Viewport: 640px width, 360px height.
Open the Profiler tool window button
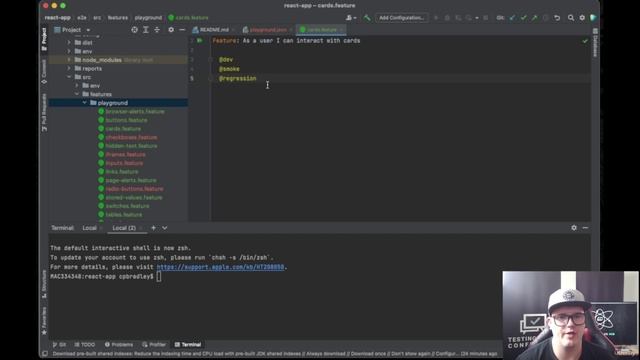tap(154, 344)
